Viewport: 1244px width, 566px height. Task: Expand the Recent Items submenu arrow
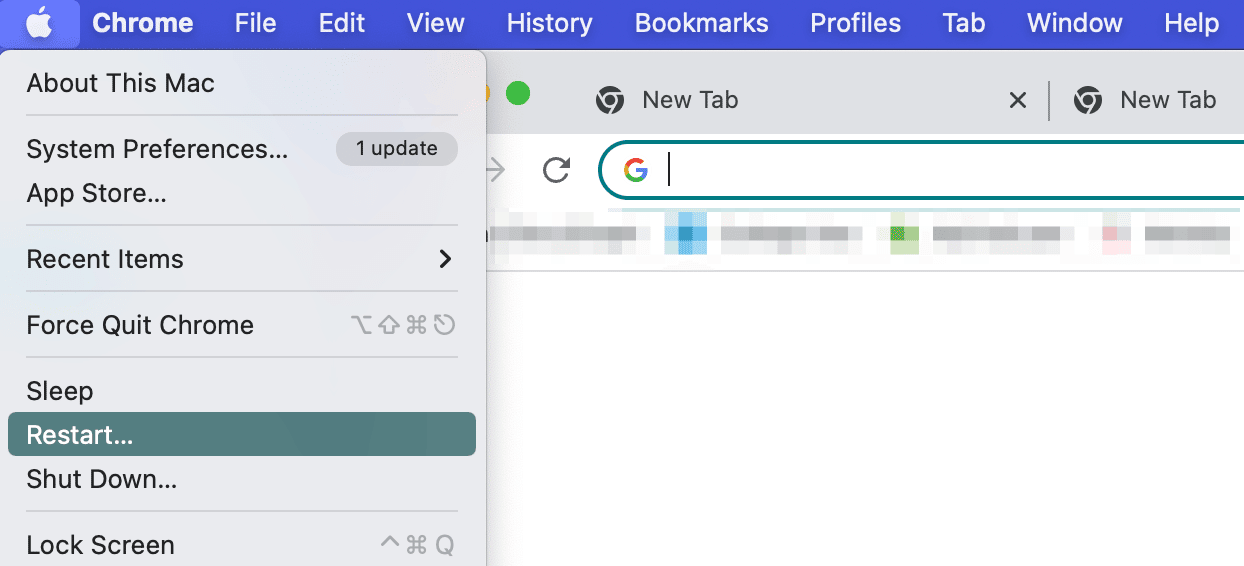tap(445, 259)
